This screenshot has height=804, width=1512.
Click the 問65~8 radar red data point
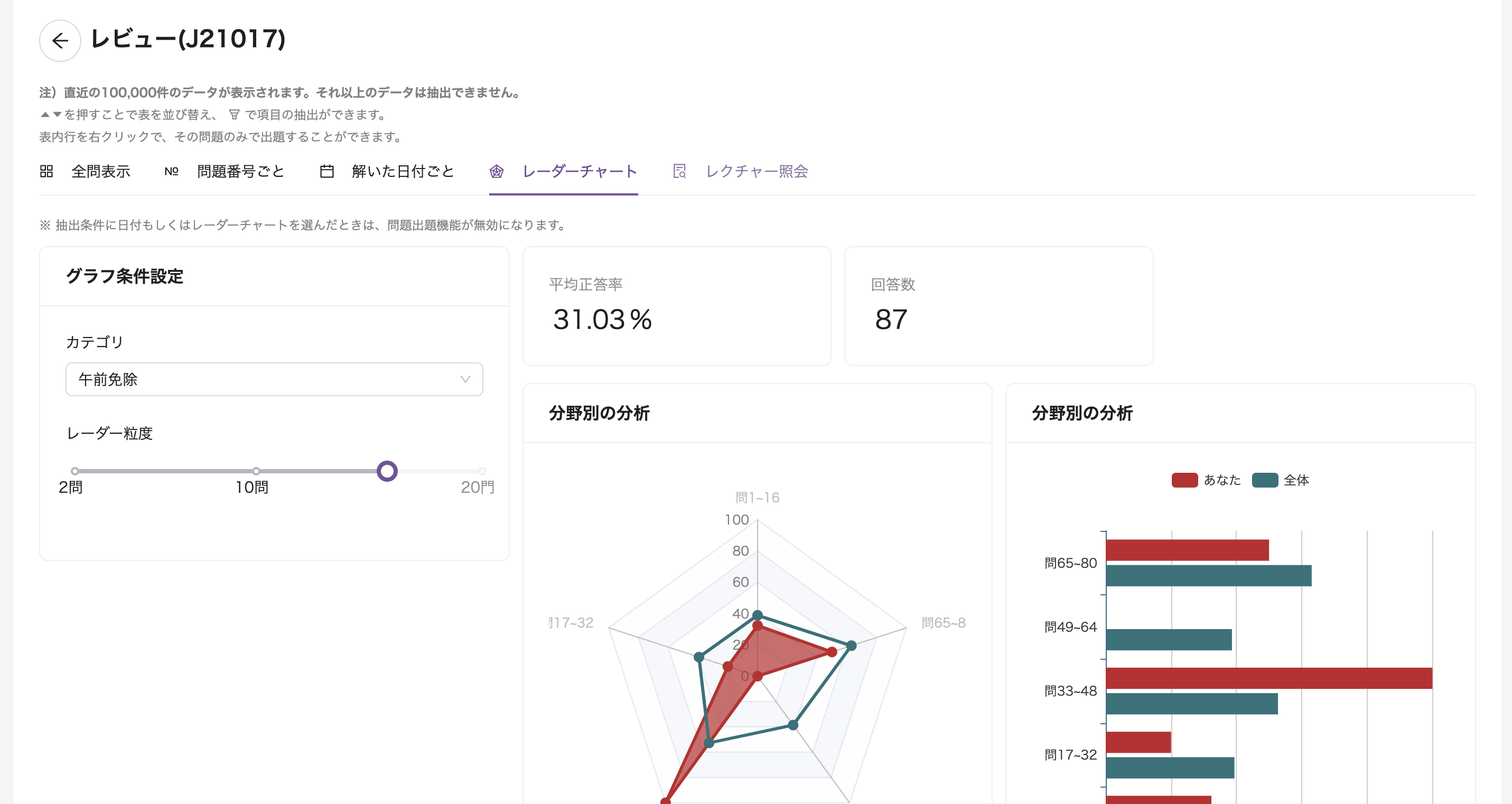[x=832, y=652]
